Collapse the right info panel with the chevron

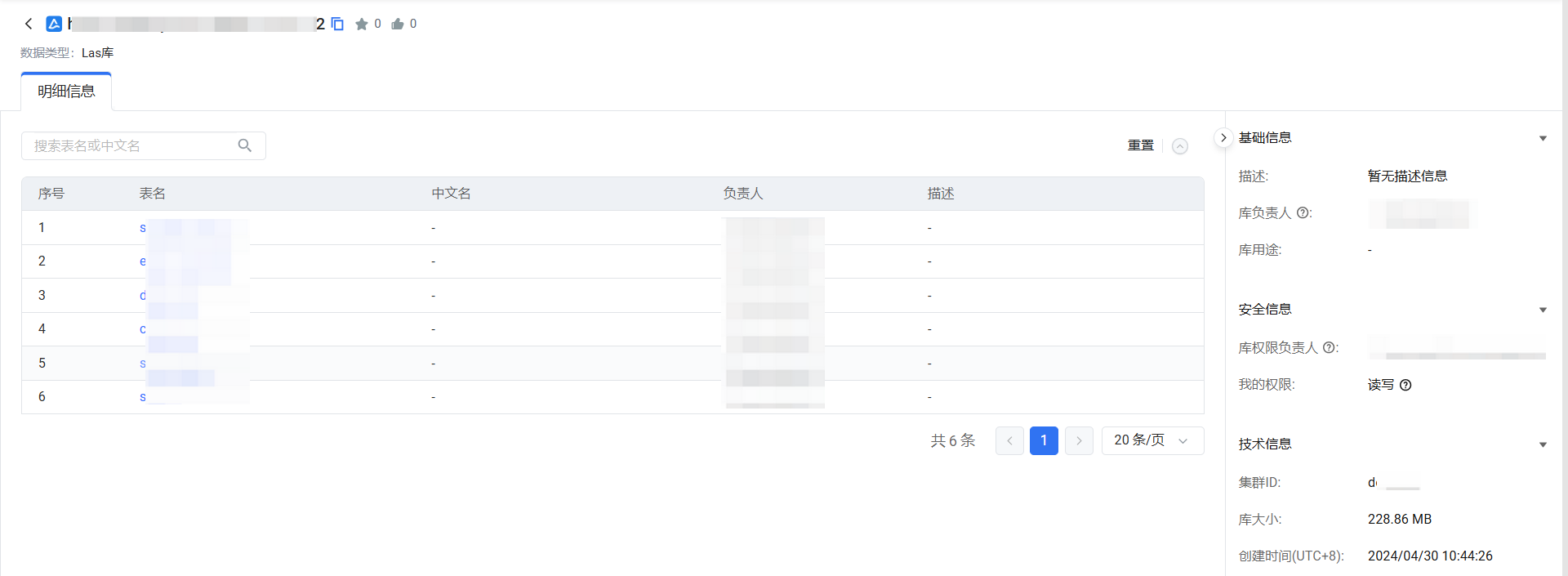pyautogui.click(x=1223, y=137)
